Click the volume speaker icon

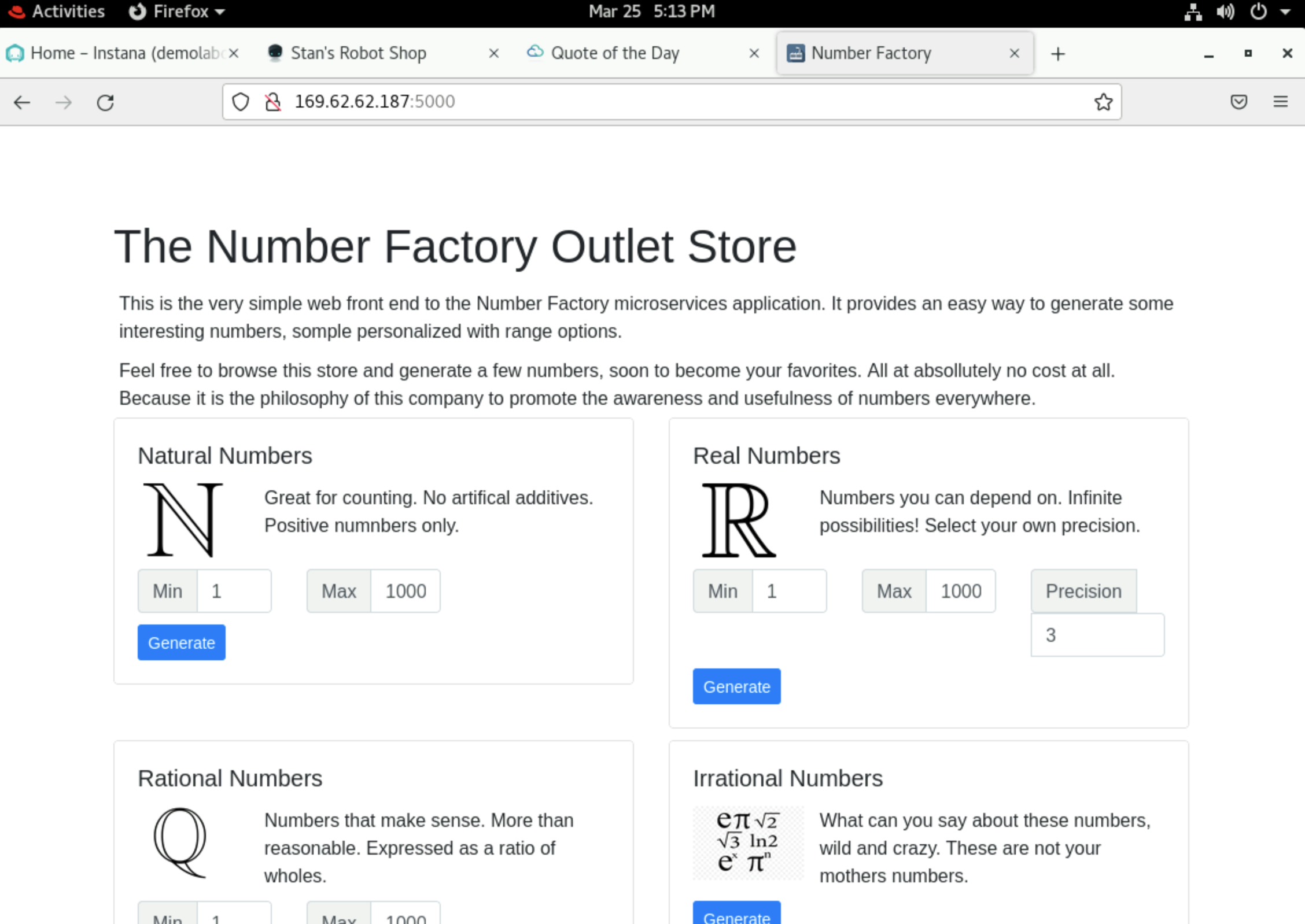coord(1225,12)
